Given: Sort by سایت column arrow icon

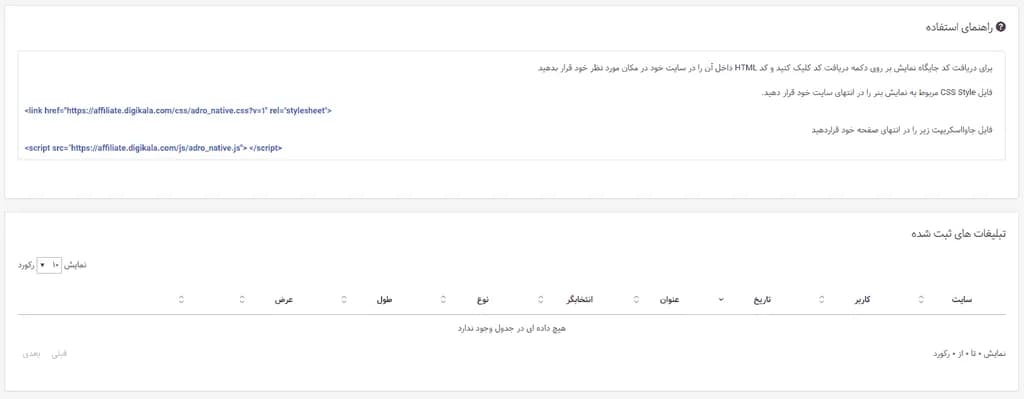Looking at the screenshot, I should (x=921, y=300).
